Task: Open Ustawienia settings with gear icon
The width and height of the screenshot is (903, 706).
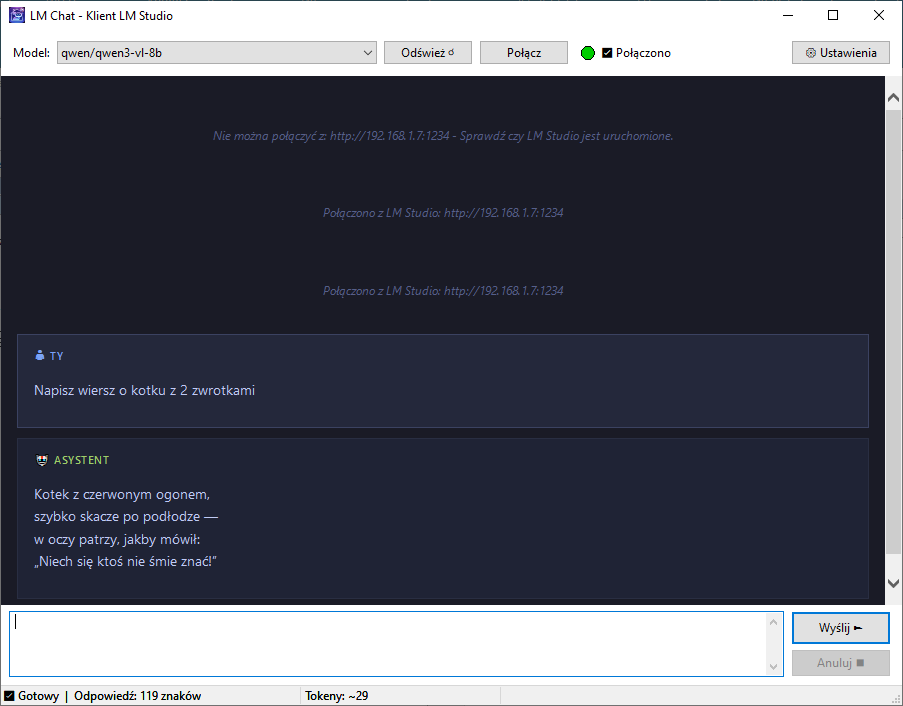Action: click(840, 53)
